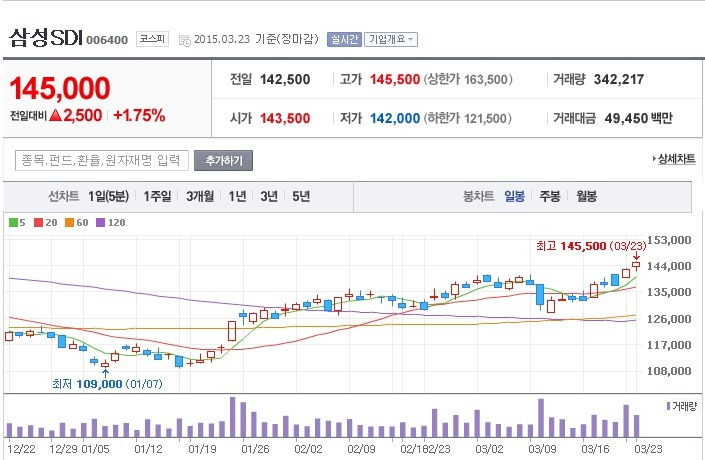This screenshot has height=460, width=705.
Task: Click the 코스피 market badge
Action: click(x=152, y=39)
